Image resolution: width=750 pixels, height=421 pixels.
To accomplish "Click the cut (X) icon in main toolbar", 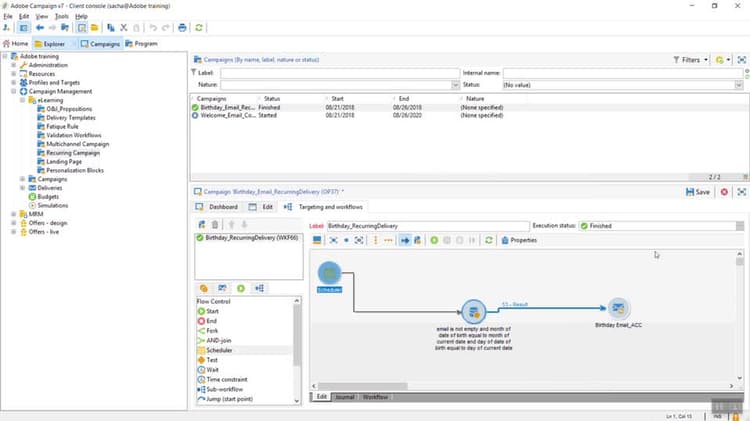I will tap(123, 28).
